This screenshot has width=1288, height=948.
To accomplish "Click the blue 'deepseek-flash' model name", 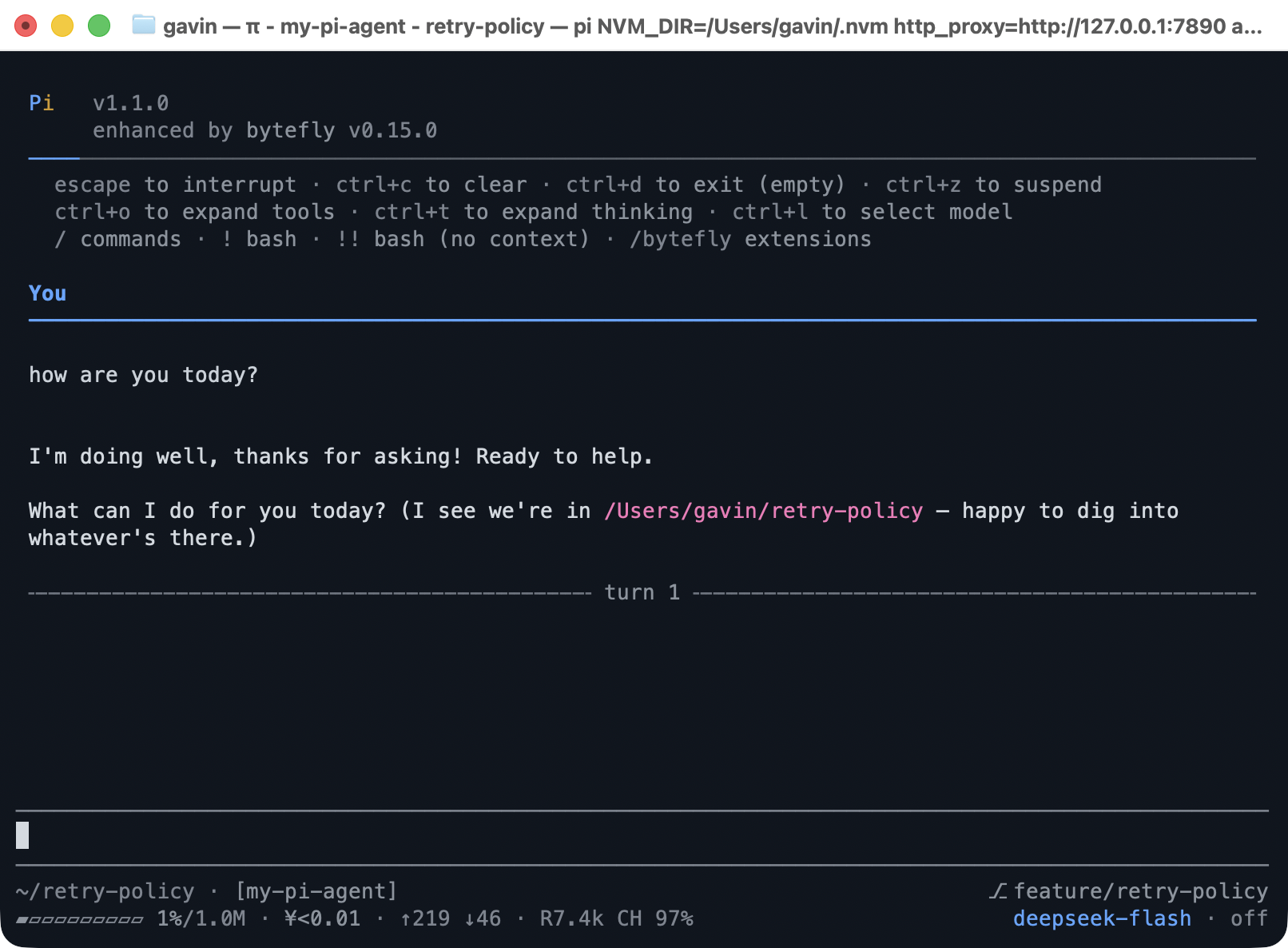I will [1103, 918].
